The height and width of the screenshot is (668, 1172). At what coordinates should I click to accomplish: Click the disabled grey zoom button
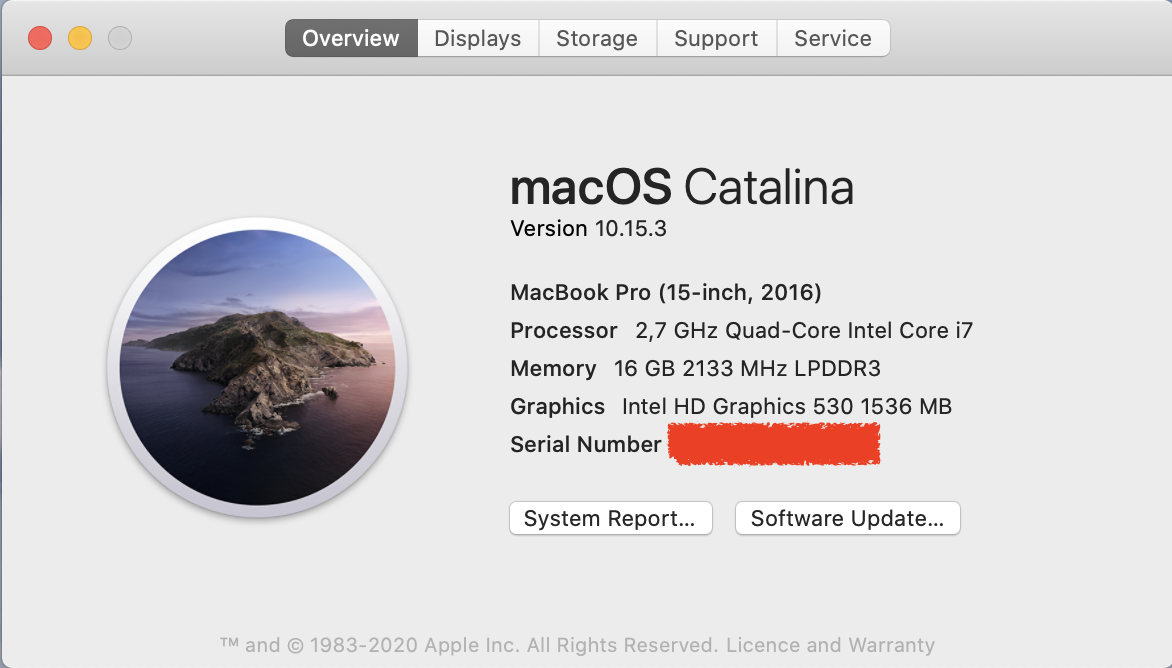120,38
